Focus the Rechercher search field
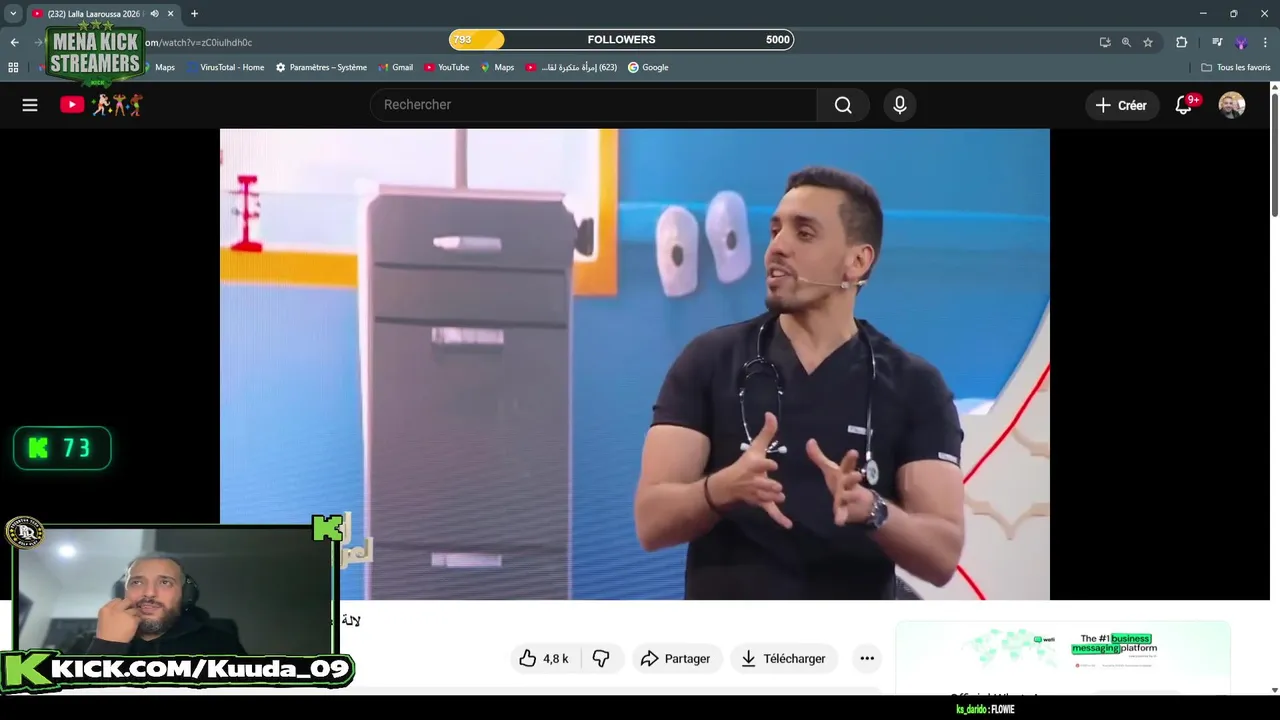The height and width of the screenshot is (720, 1280). click(594, 105)
